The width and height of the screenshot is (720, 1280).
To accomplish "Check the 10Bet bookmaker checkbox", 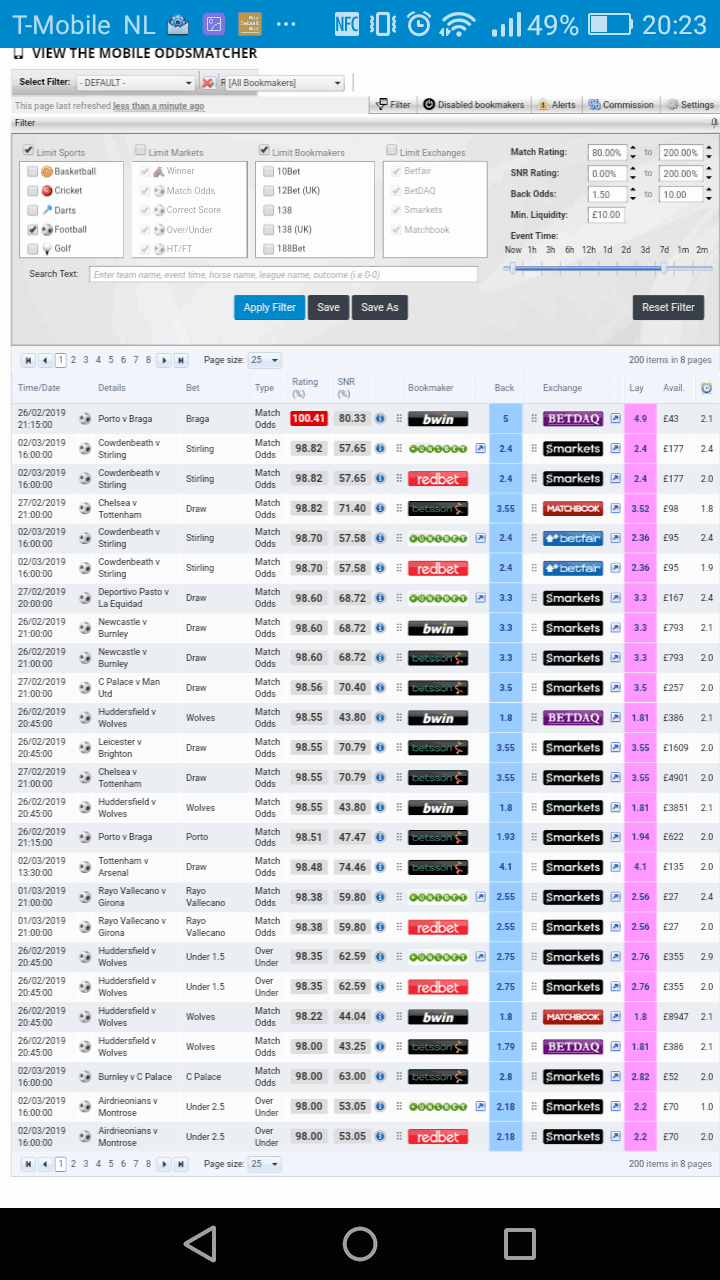I will click(x=268, y=171).
